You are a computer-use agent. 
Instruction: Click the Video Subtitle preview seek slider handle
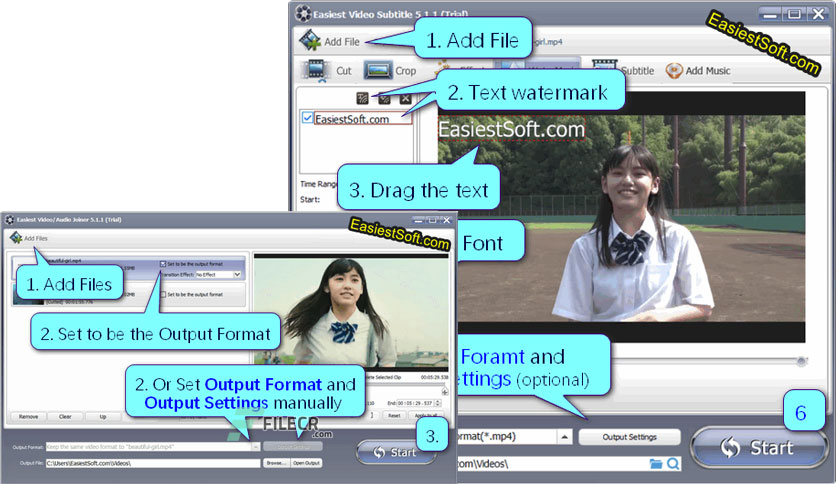(x=801, y=361)
